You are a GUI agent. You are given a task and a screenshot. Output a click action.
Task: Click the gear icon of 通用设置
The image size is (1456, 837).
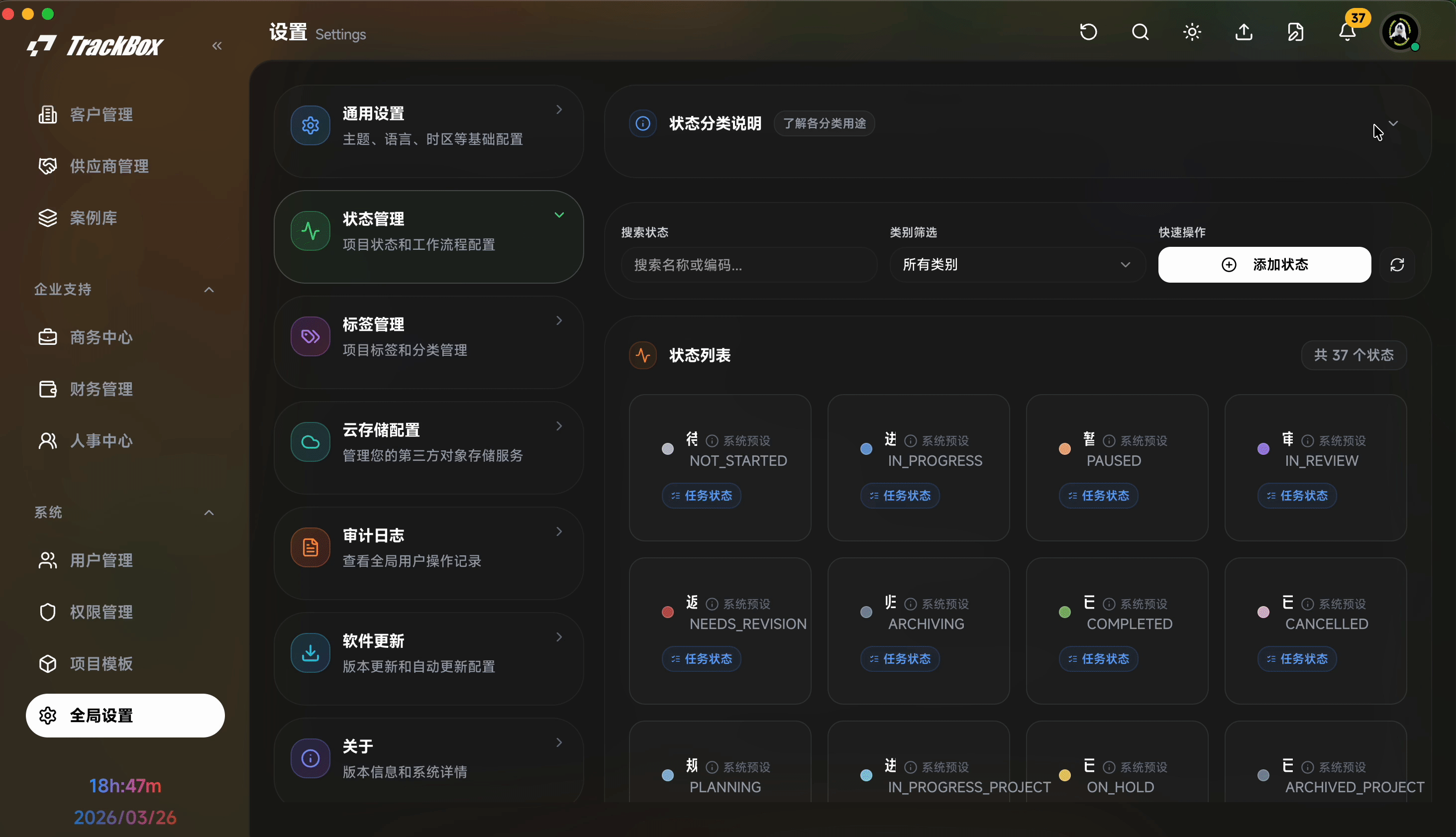pyautogui.click(x=311, y=125)
